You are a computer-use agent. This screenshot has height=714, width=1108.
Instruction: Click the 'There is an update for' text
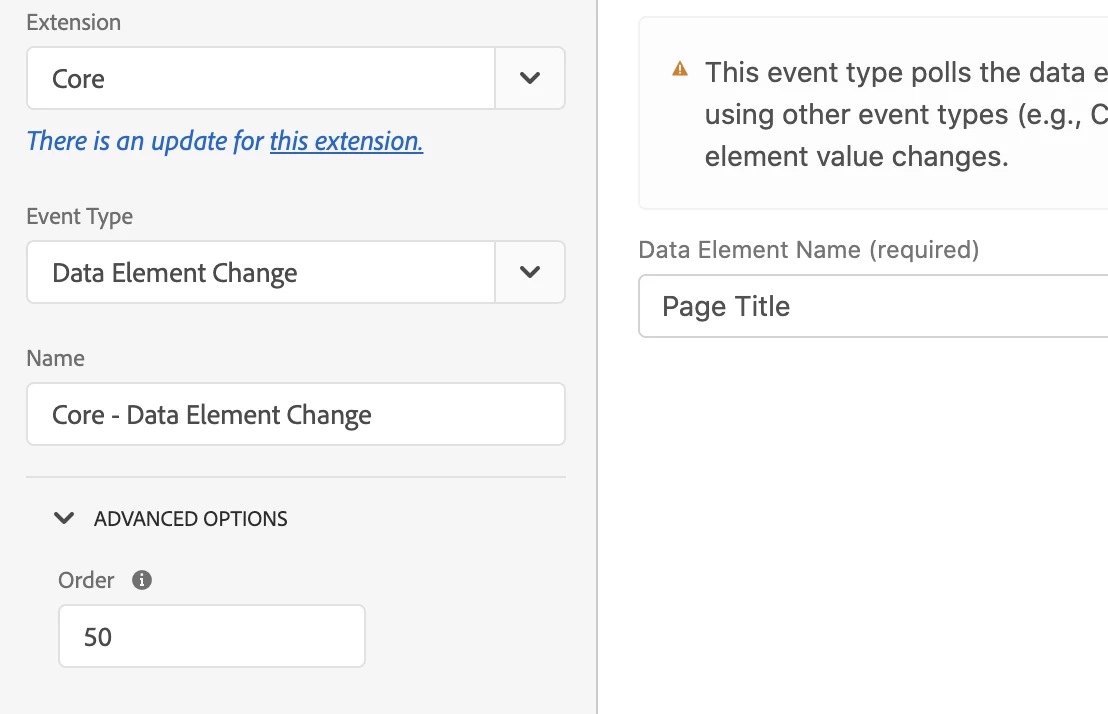point(145,141)
